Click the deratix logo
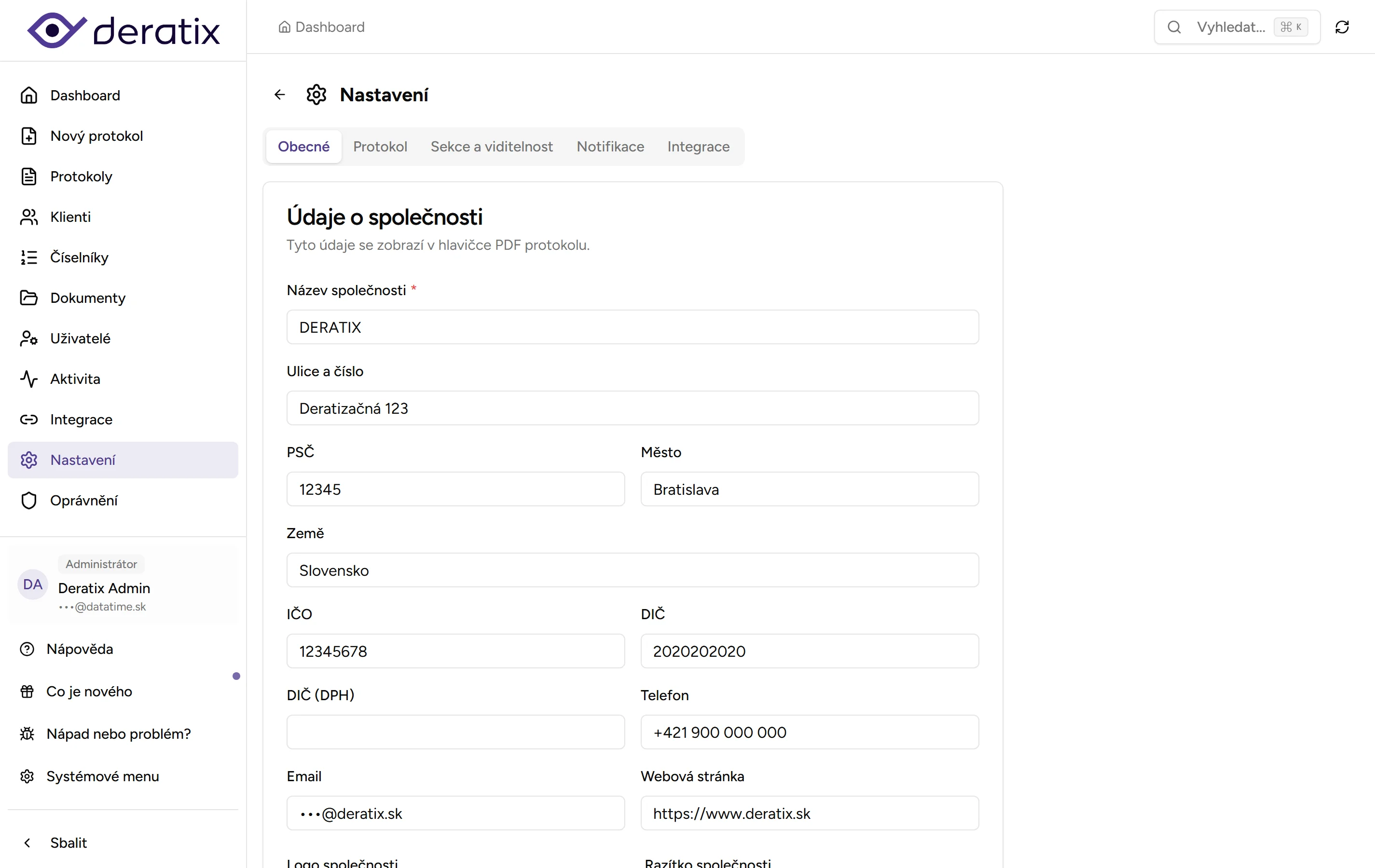1375x868 pixels. click(x=124, y=30)
